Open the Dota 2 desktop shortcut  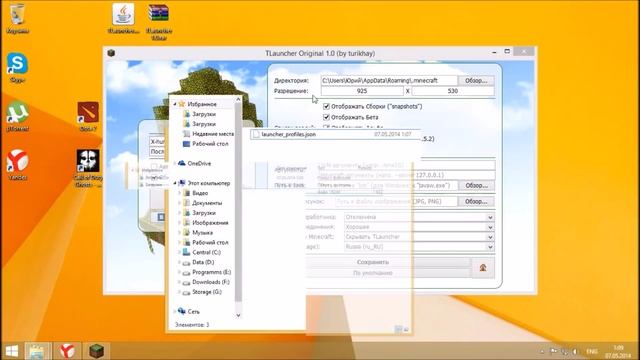pos(88,116)
